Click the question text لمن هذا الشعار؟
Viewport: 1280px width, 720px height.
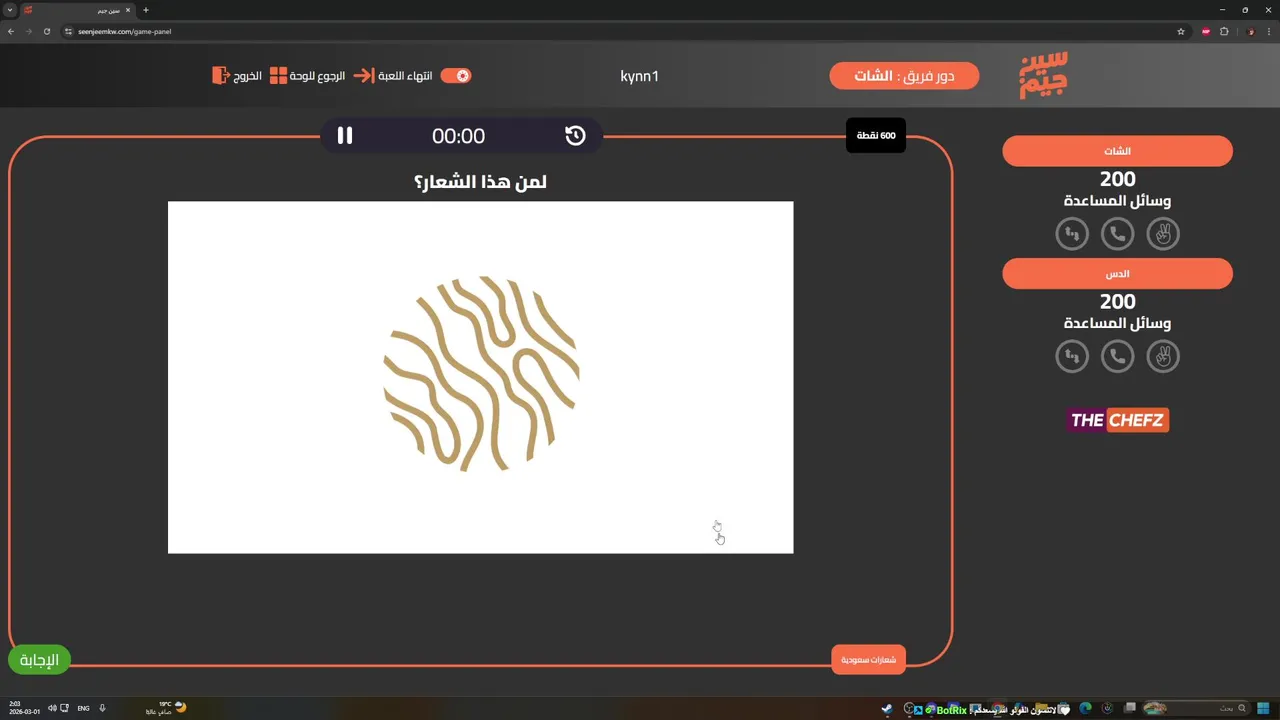pyautogui.click(x=480, y=182)
